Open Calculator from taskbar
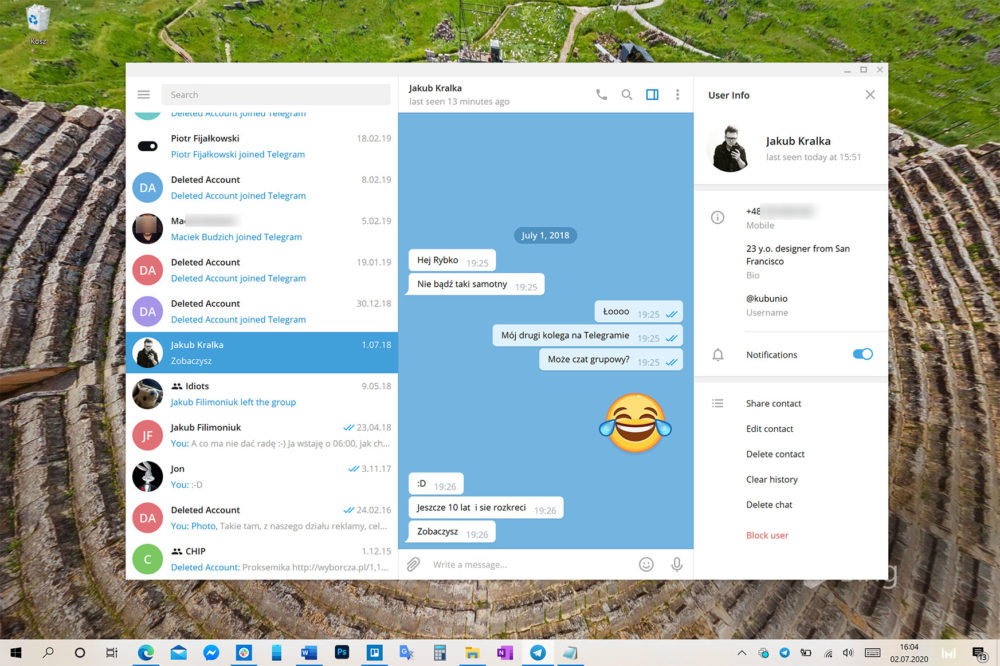This screenshot has width=1000, height=666. pos(439,653)
